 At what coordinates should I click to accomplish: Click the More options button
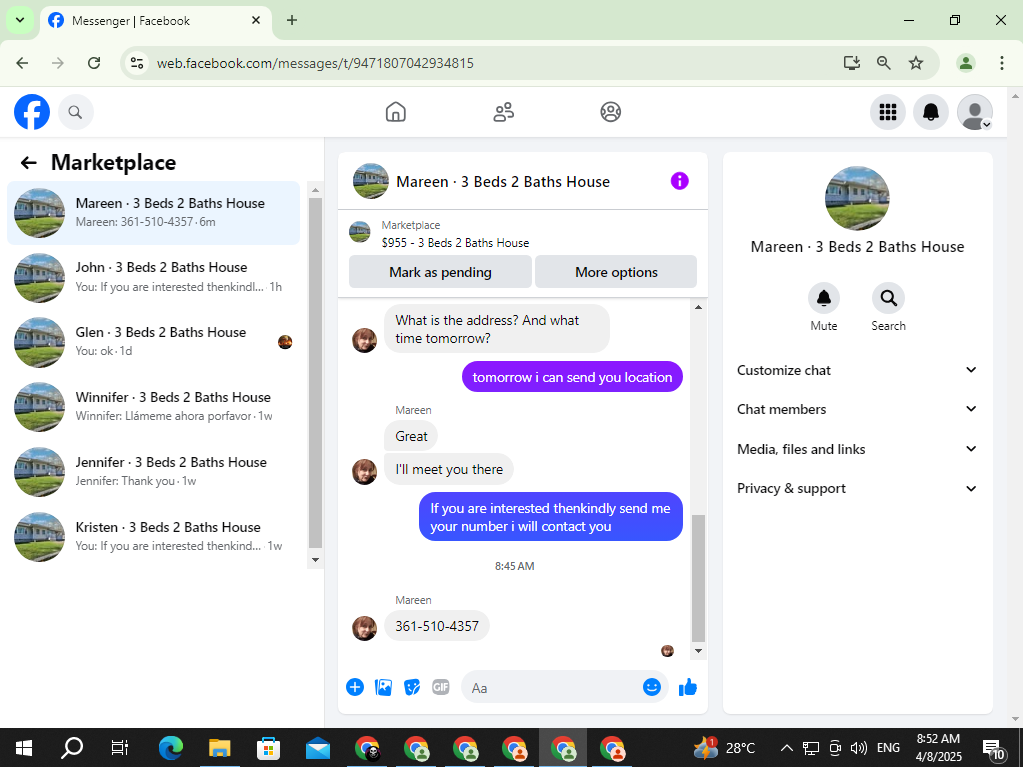[x=616, y=272]
